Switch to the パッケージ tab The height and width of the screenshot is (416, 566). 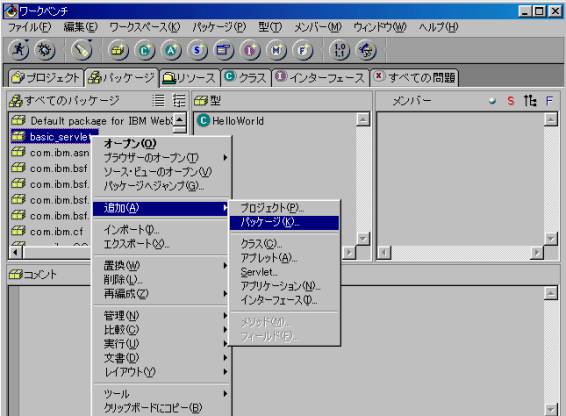click(122, 77)
